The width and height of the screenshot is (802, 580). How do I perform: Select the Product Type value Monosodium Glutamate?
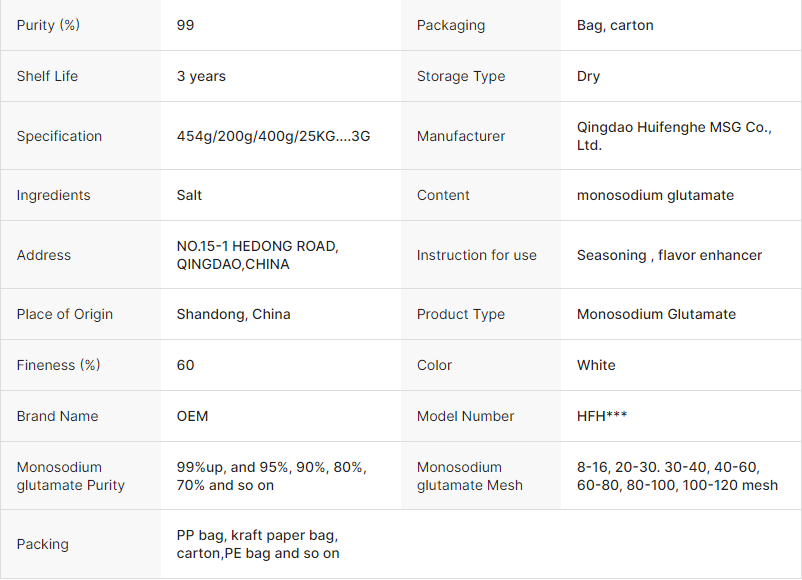(x=656, y=314)
